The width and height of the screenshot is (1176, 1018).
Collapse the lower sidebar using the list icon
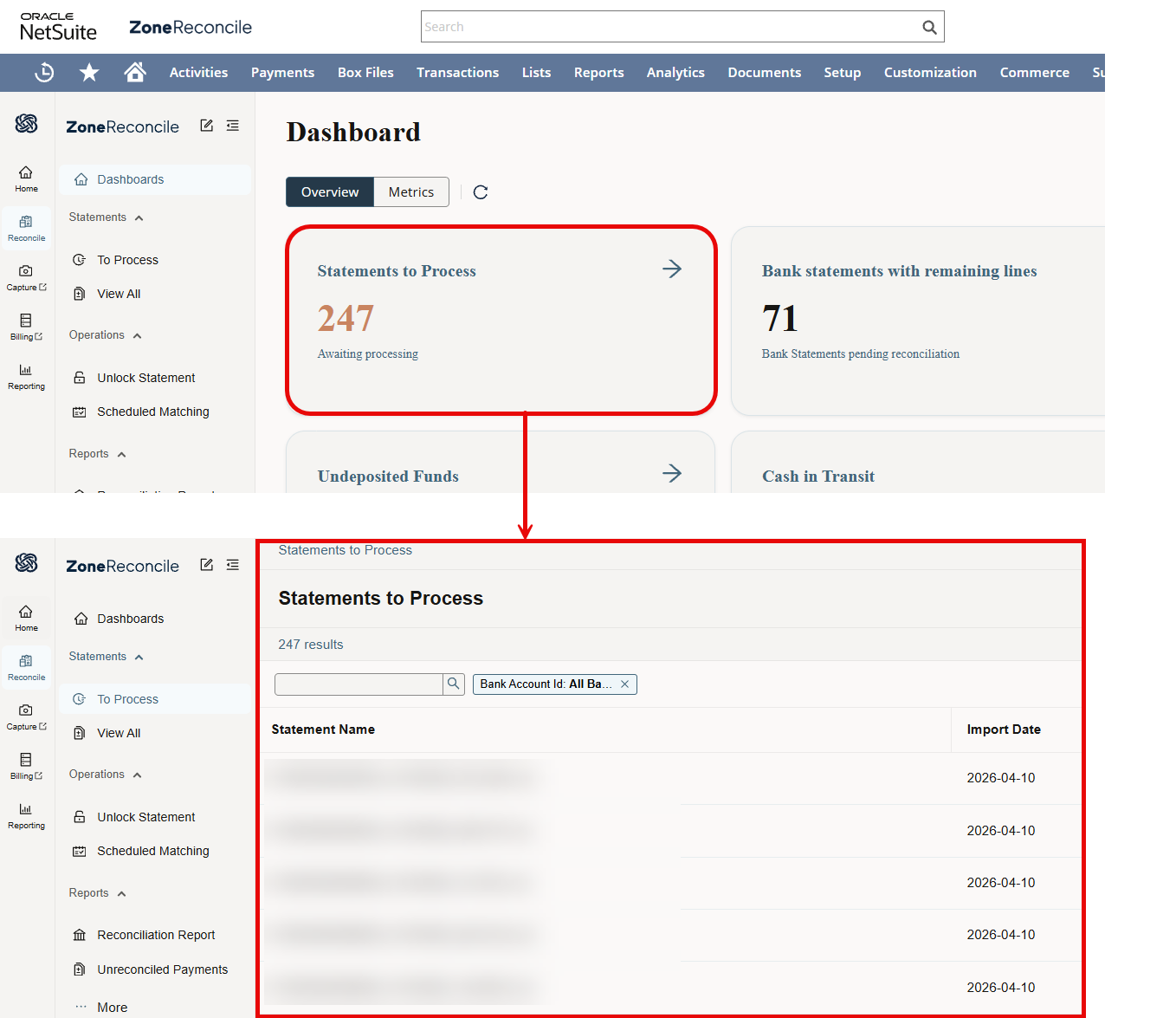(233, 565)
